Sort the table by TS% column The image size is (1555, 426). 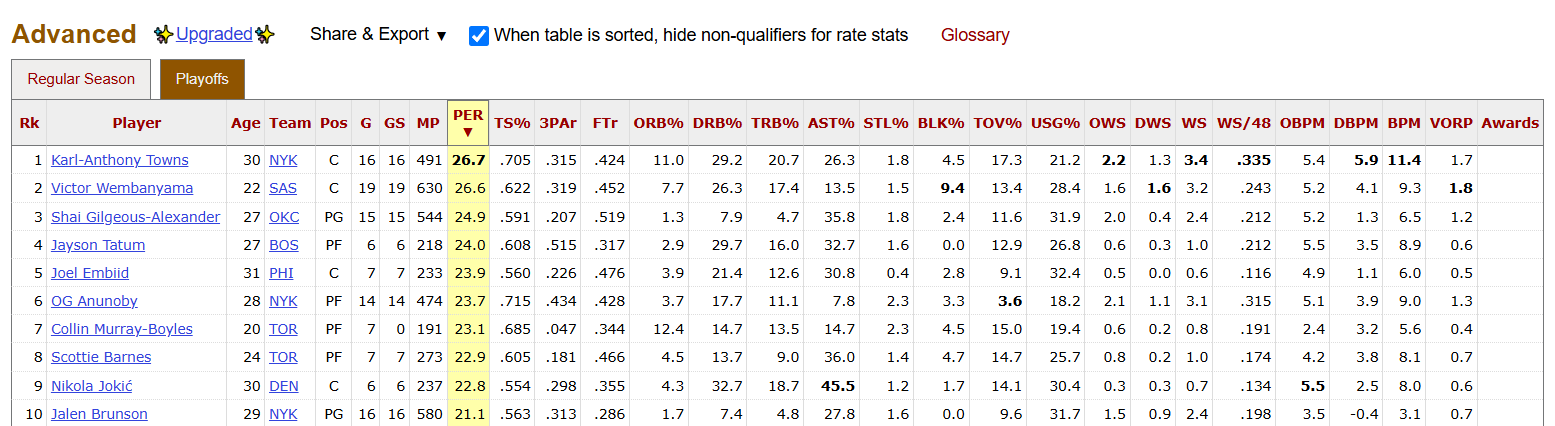click(x=512, y=123)
